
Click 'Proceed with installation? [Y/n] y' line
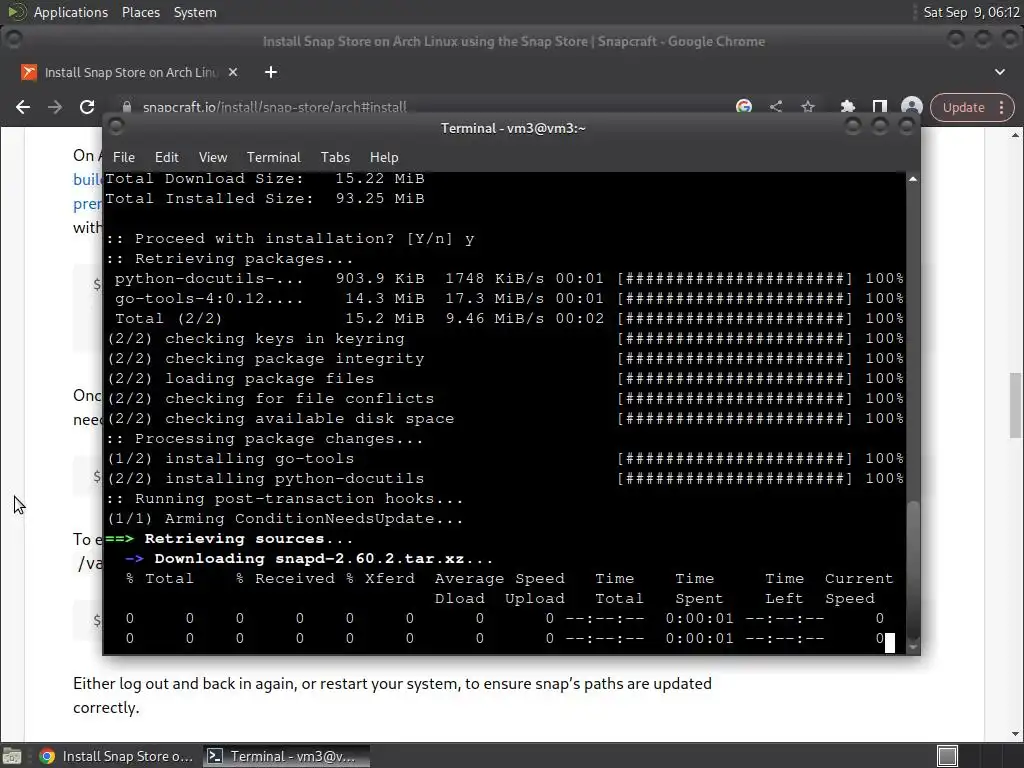(x=290, y=239)
